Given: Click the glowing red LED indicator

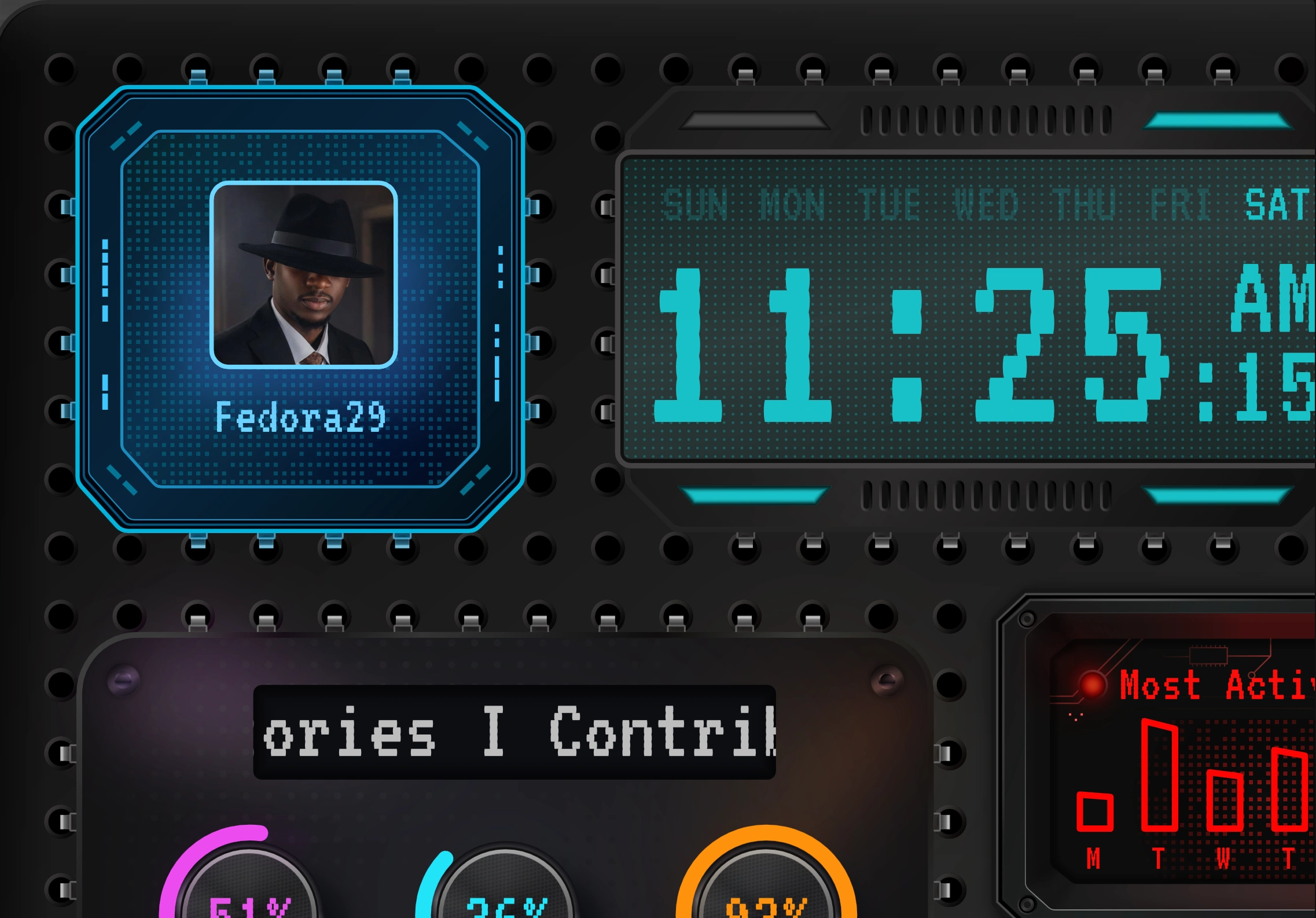Looking at the screenshot, I should pyautogui.click(x=1092, y=685).
